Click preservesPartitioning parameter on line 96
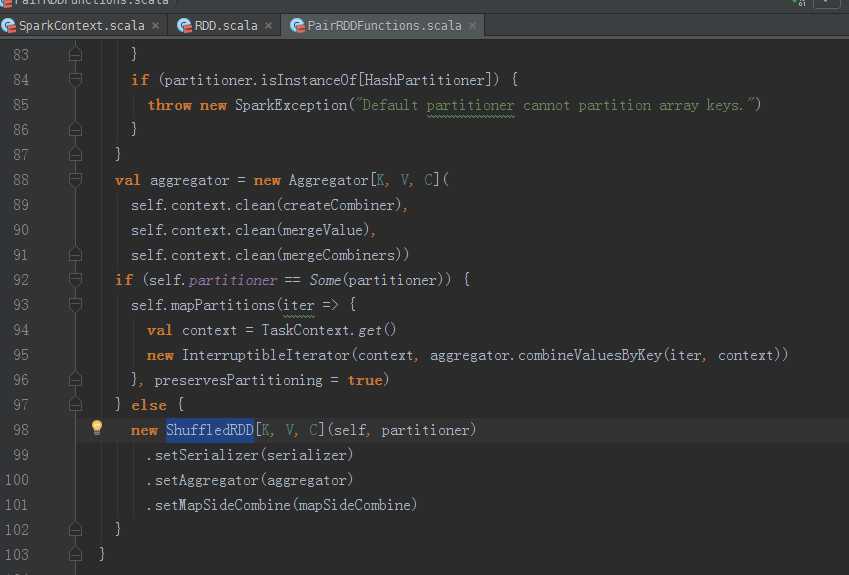This screenshot has height=575, width=849. (x=238, y=380)
